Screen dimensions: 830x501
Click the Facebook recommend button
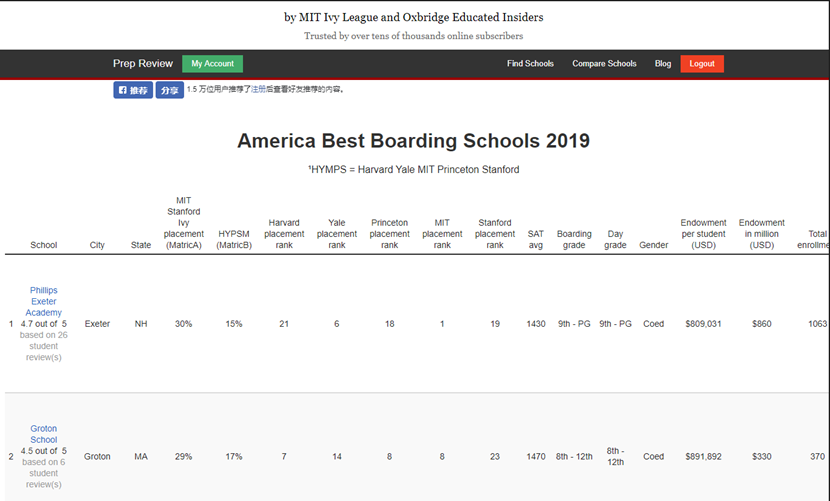tap(133, 90)
